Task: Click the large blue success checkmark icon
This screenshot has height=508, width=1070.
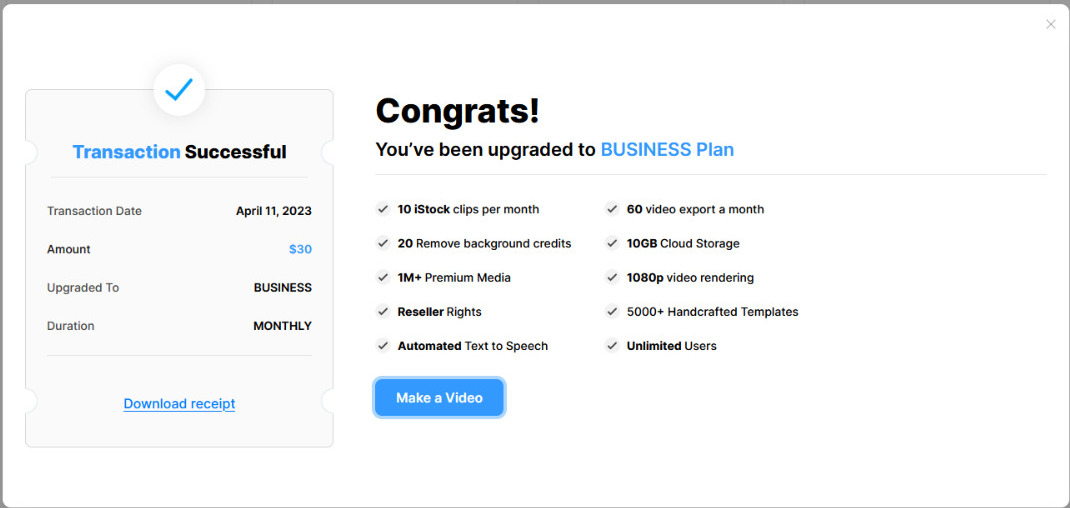Action: click(x=179, y=89)
